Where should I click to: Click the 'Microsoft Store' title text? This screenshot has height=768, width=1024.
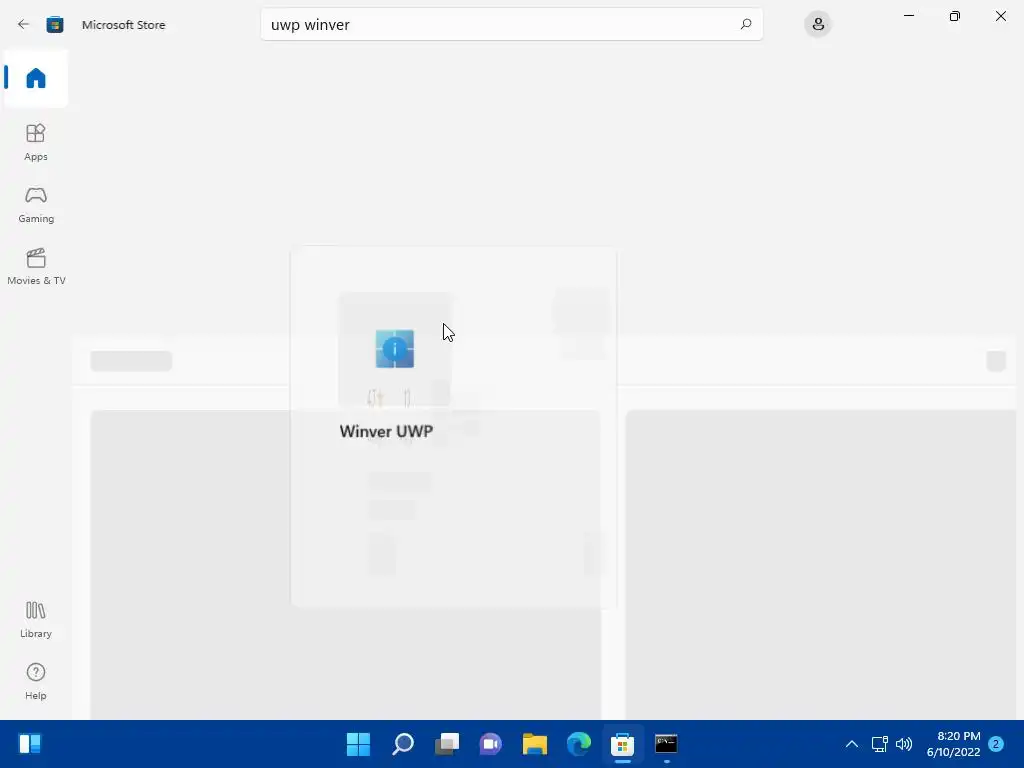point(123,25)
